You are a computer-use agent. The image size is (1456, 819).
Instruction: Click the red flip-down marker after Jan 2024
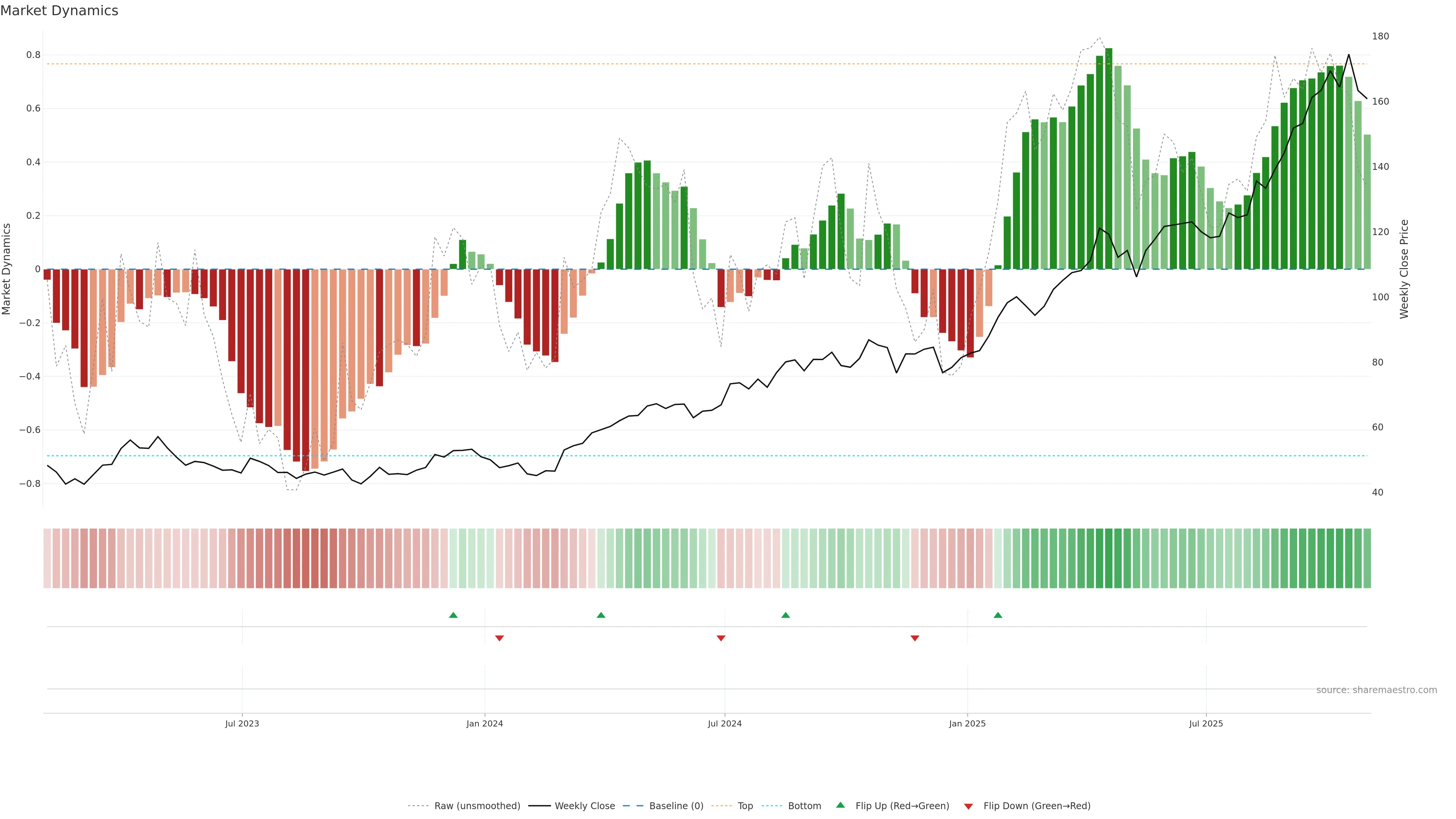[499, 638]
